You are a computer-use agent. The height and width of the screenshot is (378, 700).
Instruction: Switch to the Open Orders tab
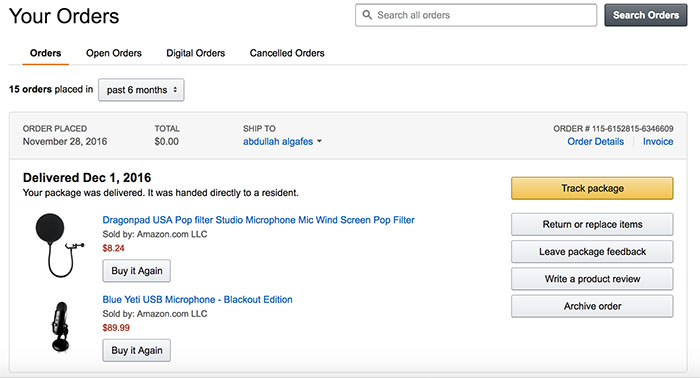click(x=114, y=53)
